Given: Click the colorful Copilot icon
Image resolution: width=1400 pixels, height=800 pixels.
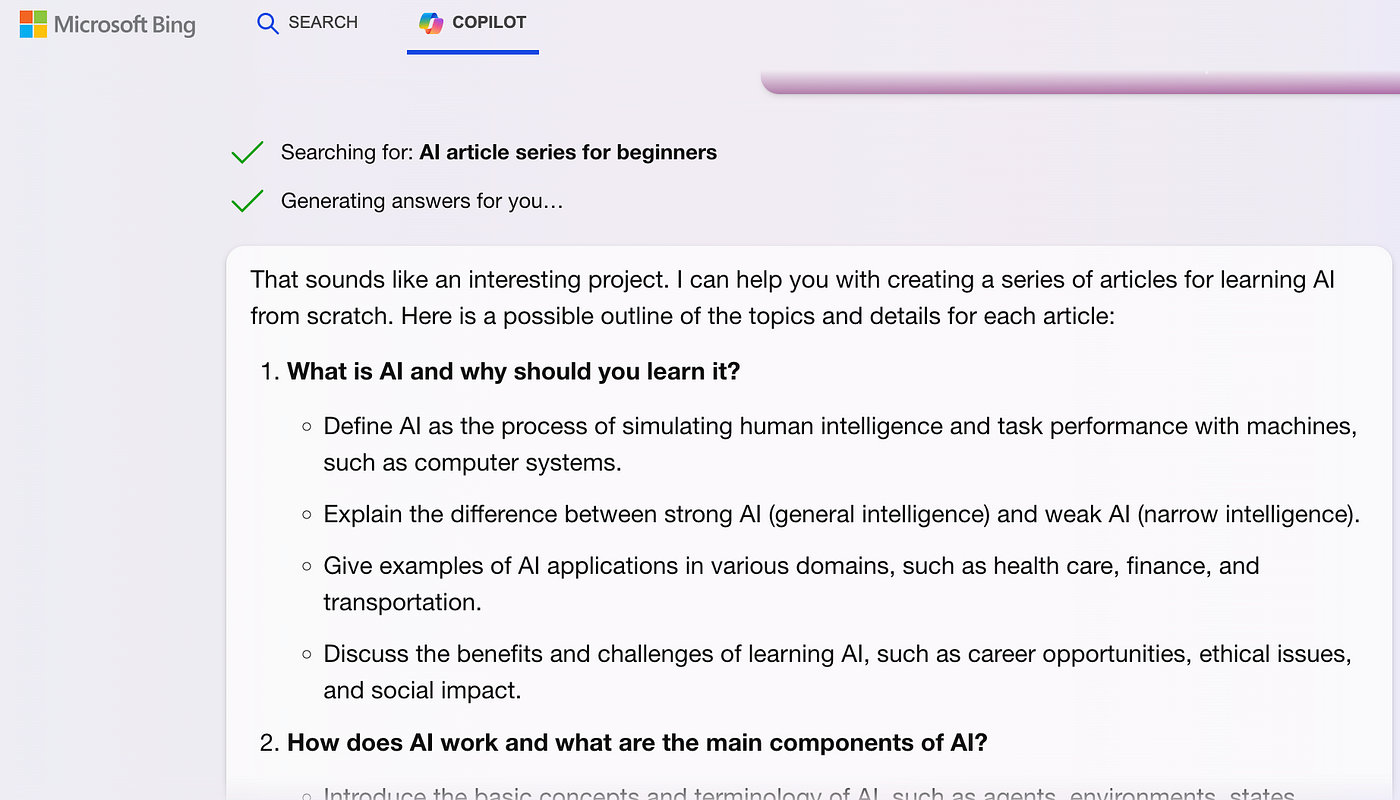Looking at the screenshot, I should pos(431,23).
